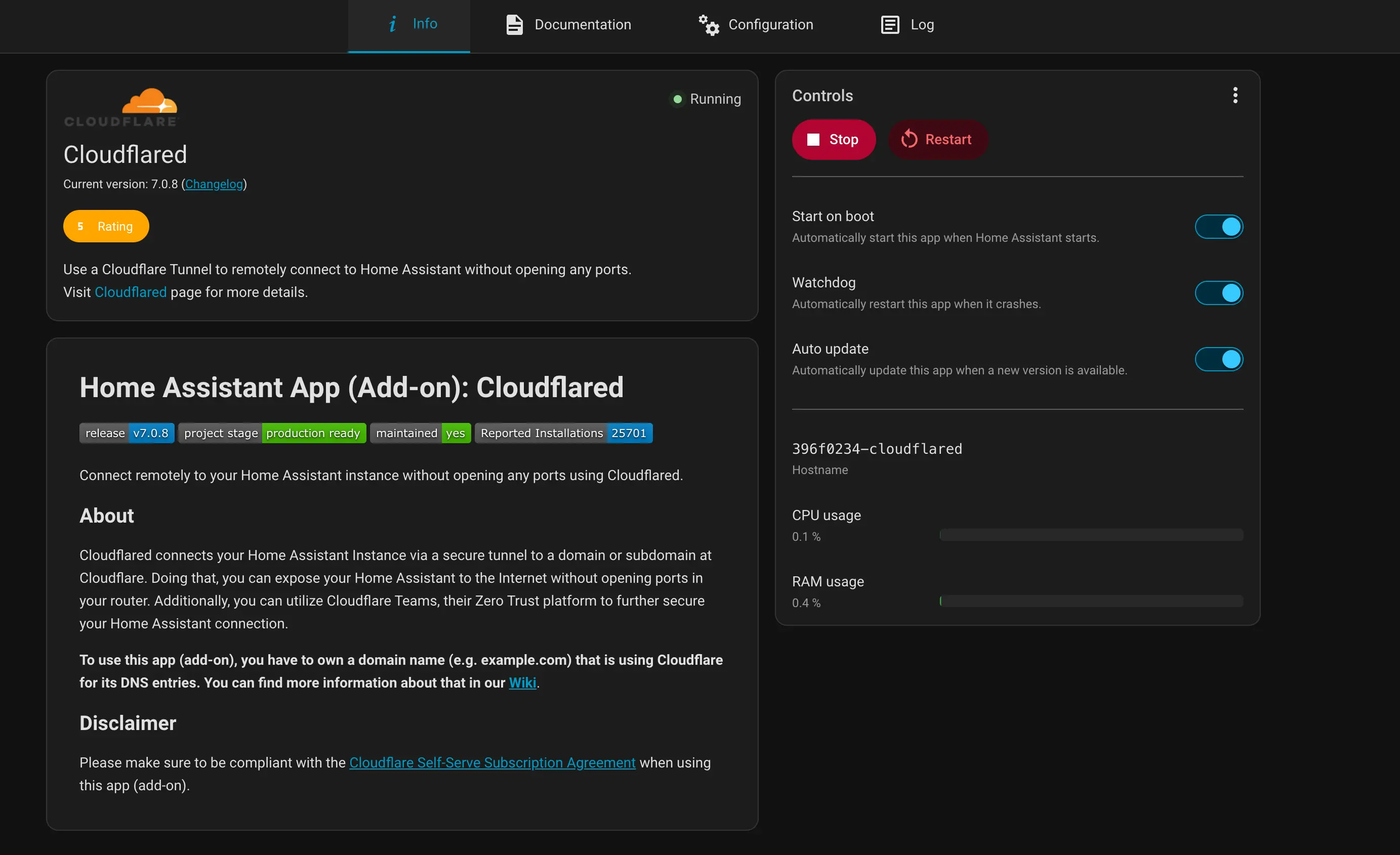
Task: Click the release v7.0.8 badge
Action: (x=127, y=433)
